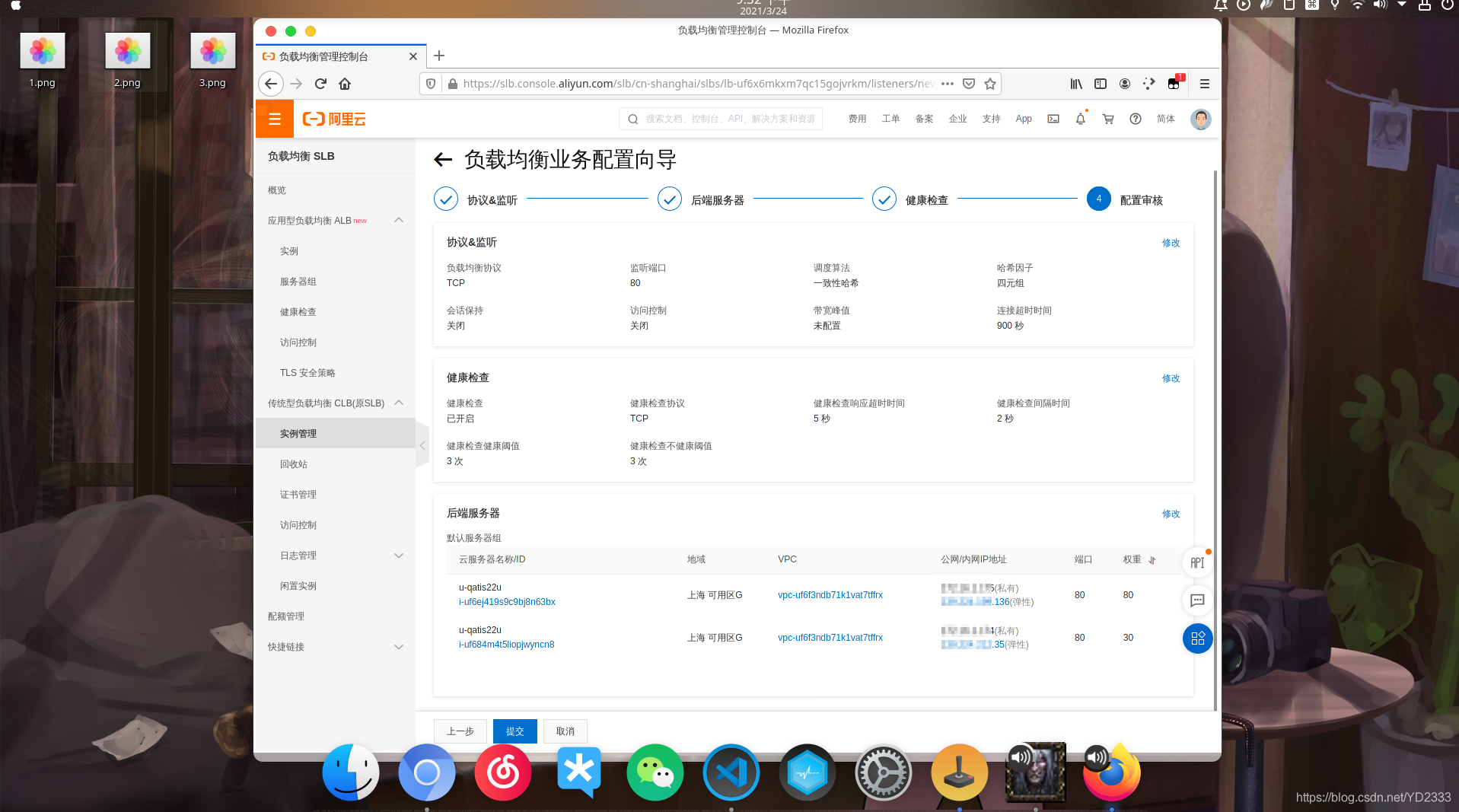
Task: Open the 费用 top menu
Action: pos(858,119)
